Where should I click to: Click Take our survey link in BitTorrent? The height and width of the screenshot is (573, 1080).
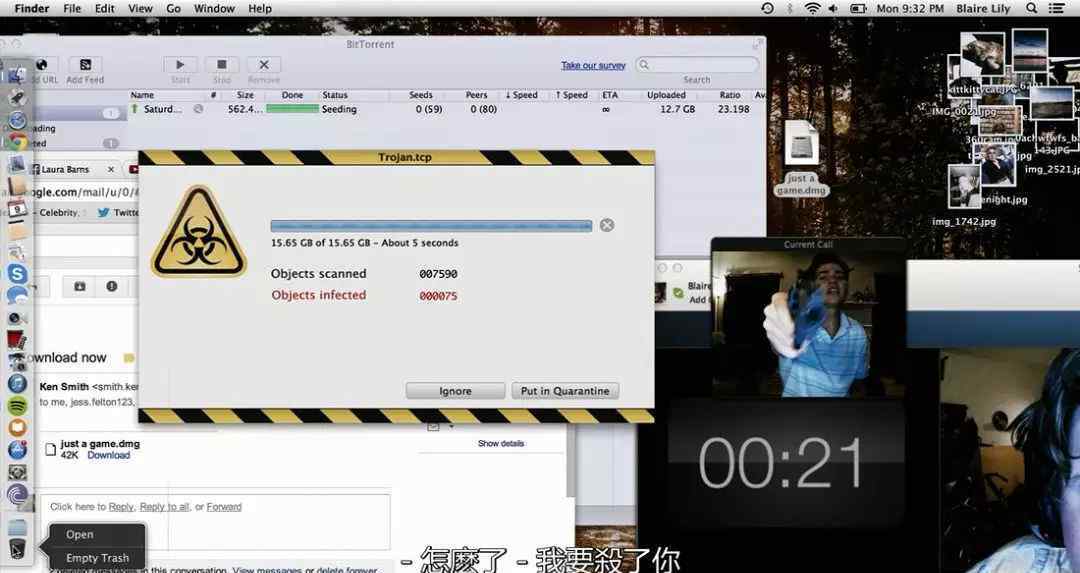(593, 65)
